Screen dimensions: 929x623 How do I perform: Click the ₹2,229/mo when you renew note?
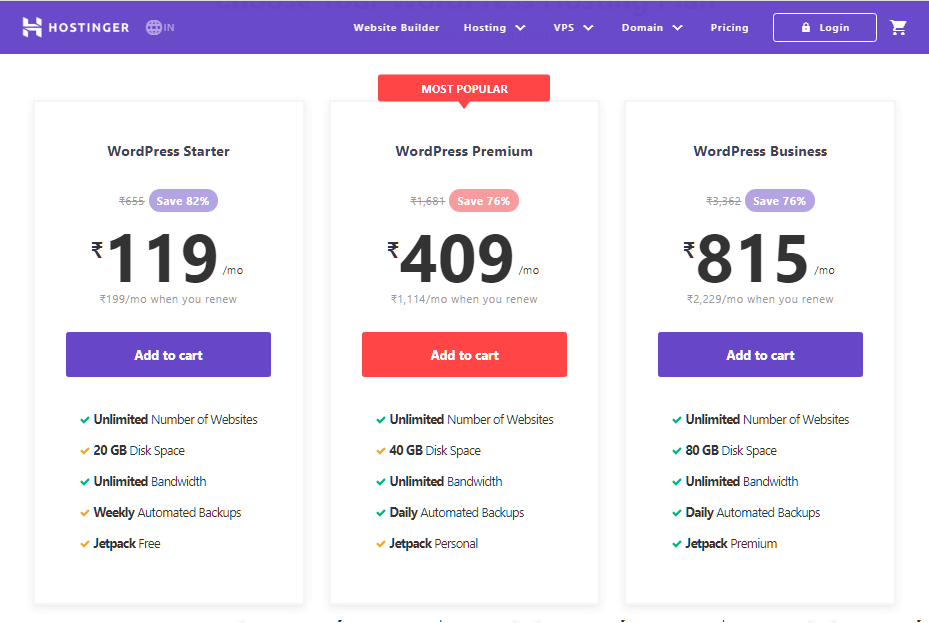760,299
